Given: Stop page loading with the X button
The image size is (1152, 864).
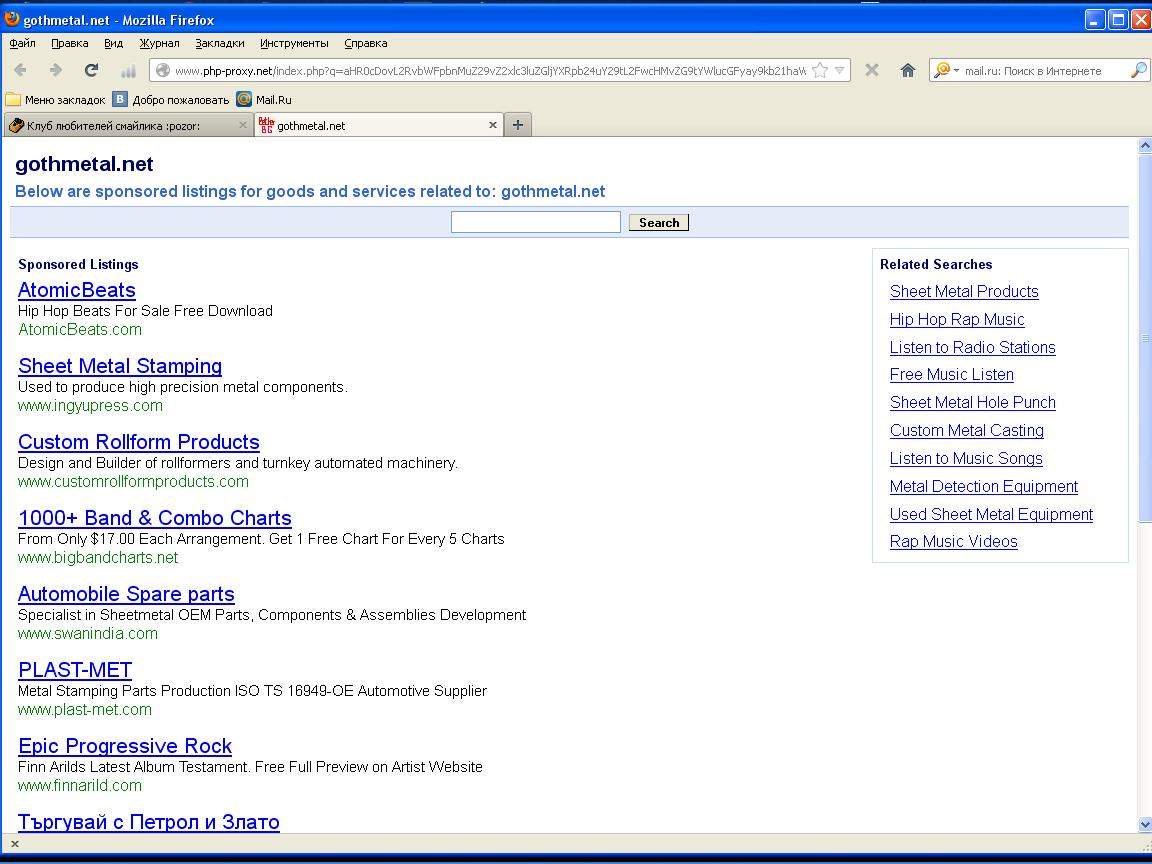Looking at the screenshot, I should coord(871,71).
